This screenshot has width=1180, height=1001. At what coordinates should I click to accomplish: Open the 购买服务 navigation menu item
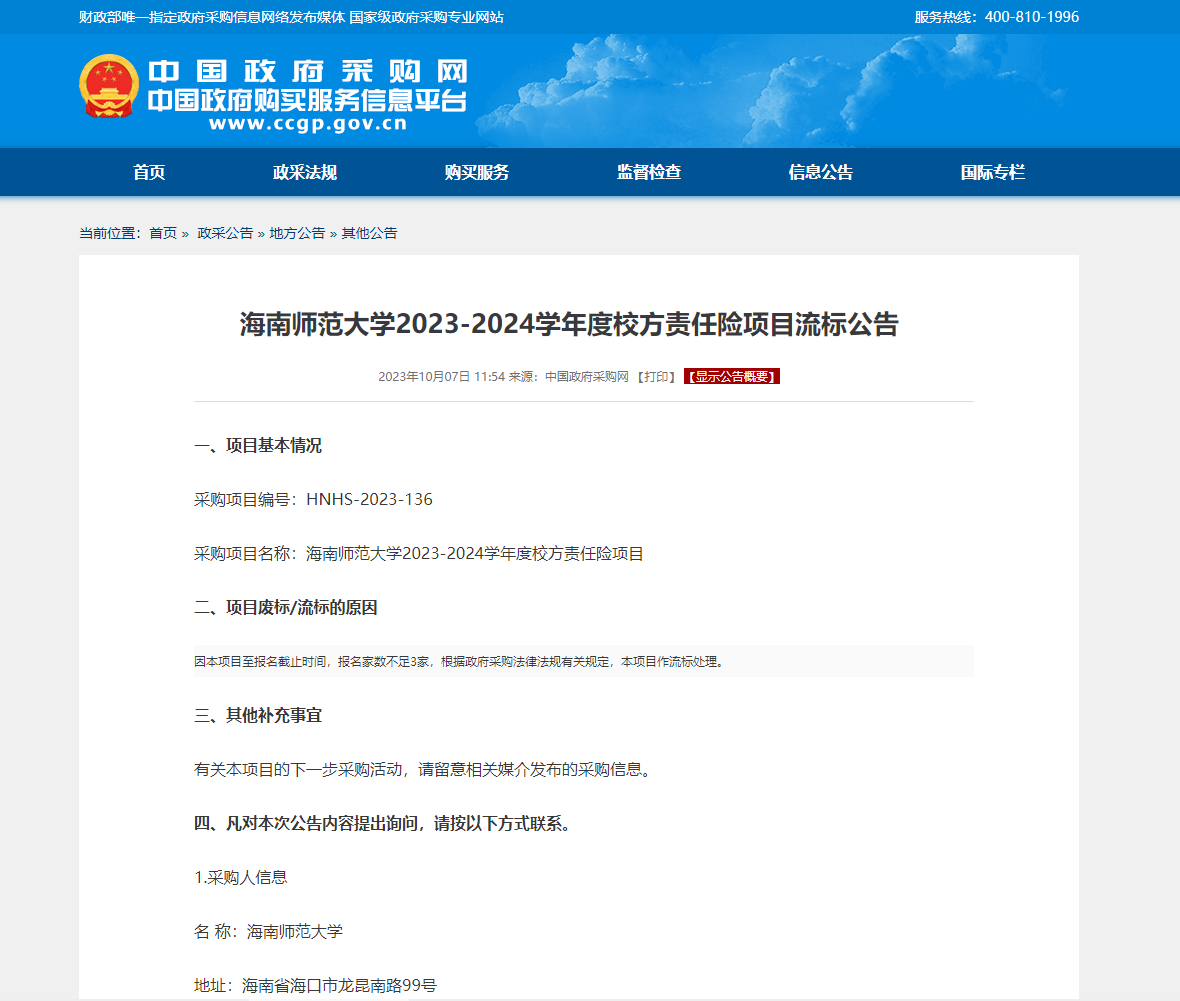pyautogui.click(x=476, y=172)
